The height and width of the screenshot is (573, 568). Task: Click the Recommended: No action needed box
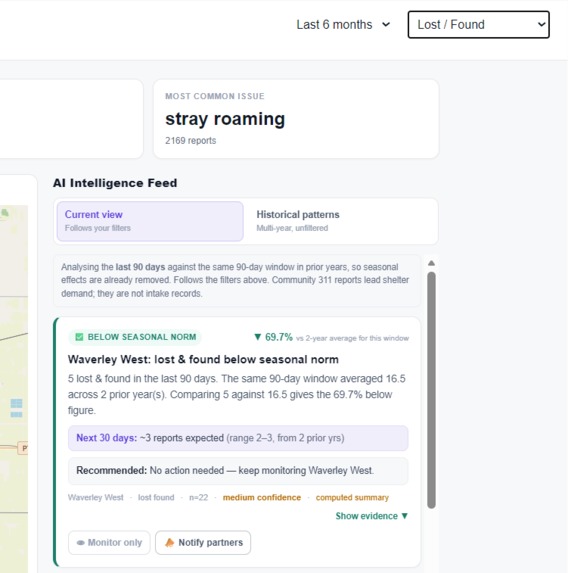238,470
